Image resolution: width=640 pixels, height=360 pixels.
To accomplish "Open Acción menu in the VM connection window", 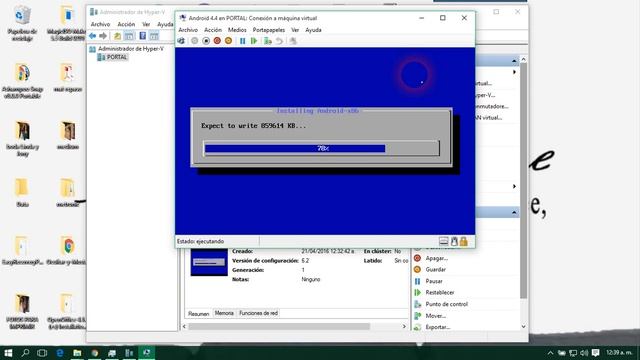I will click(x=213, y=30).
